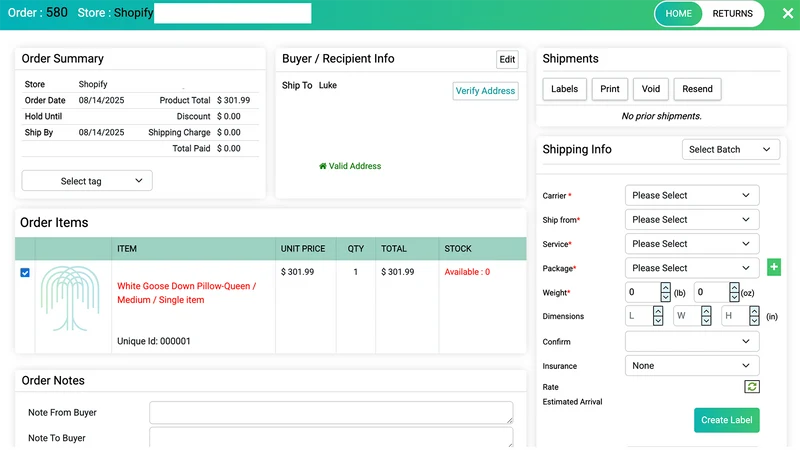Click the No prior shipments. message
The height and width of the screenshot is (450, 800).
(x=661, y=116)
